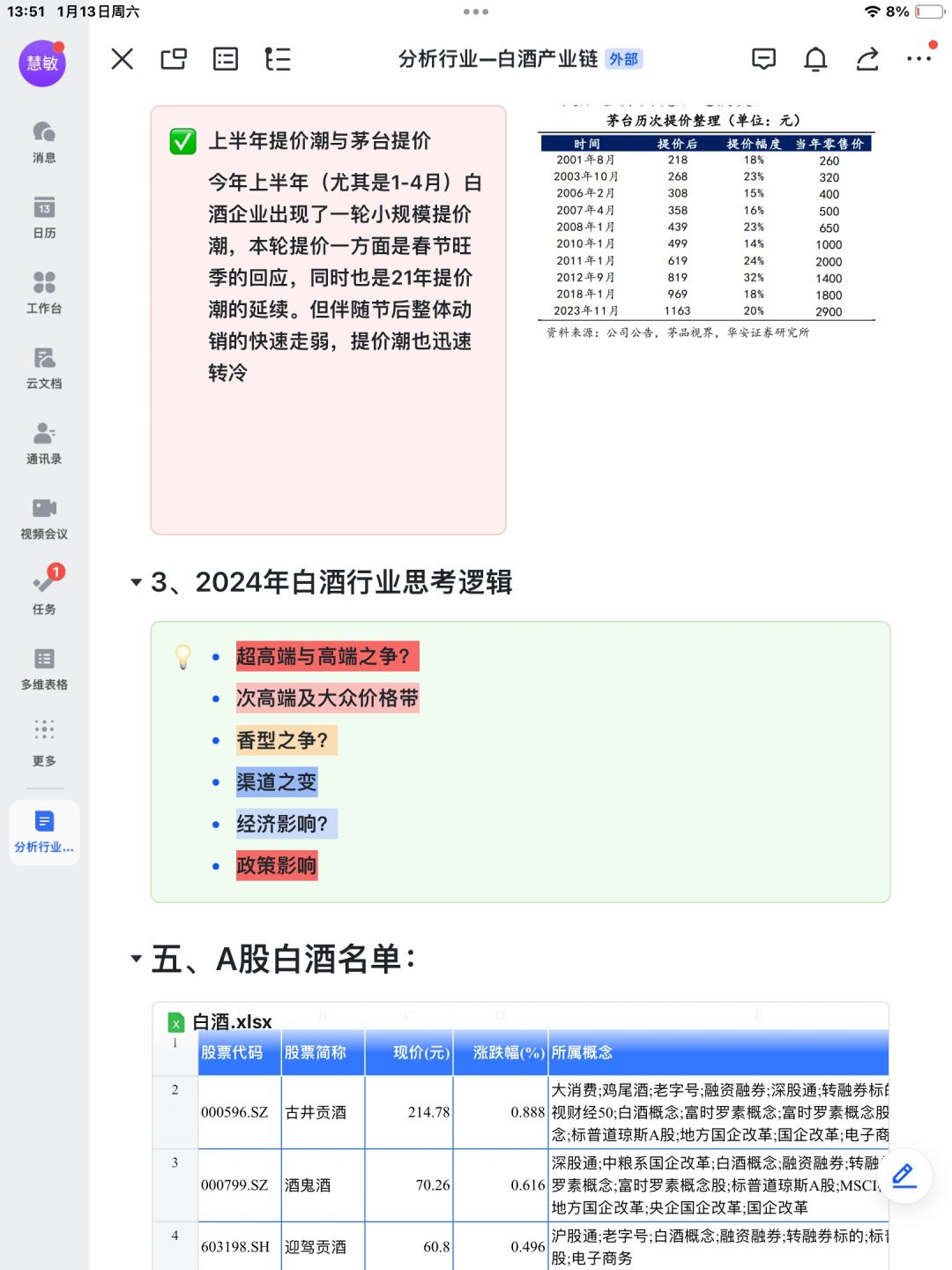952x1270 pixels.
Task: Select the 股票简称 column header
Action: [x=324, y=1052]
